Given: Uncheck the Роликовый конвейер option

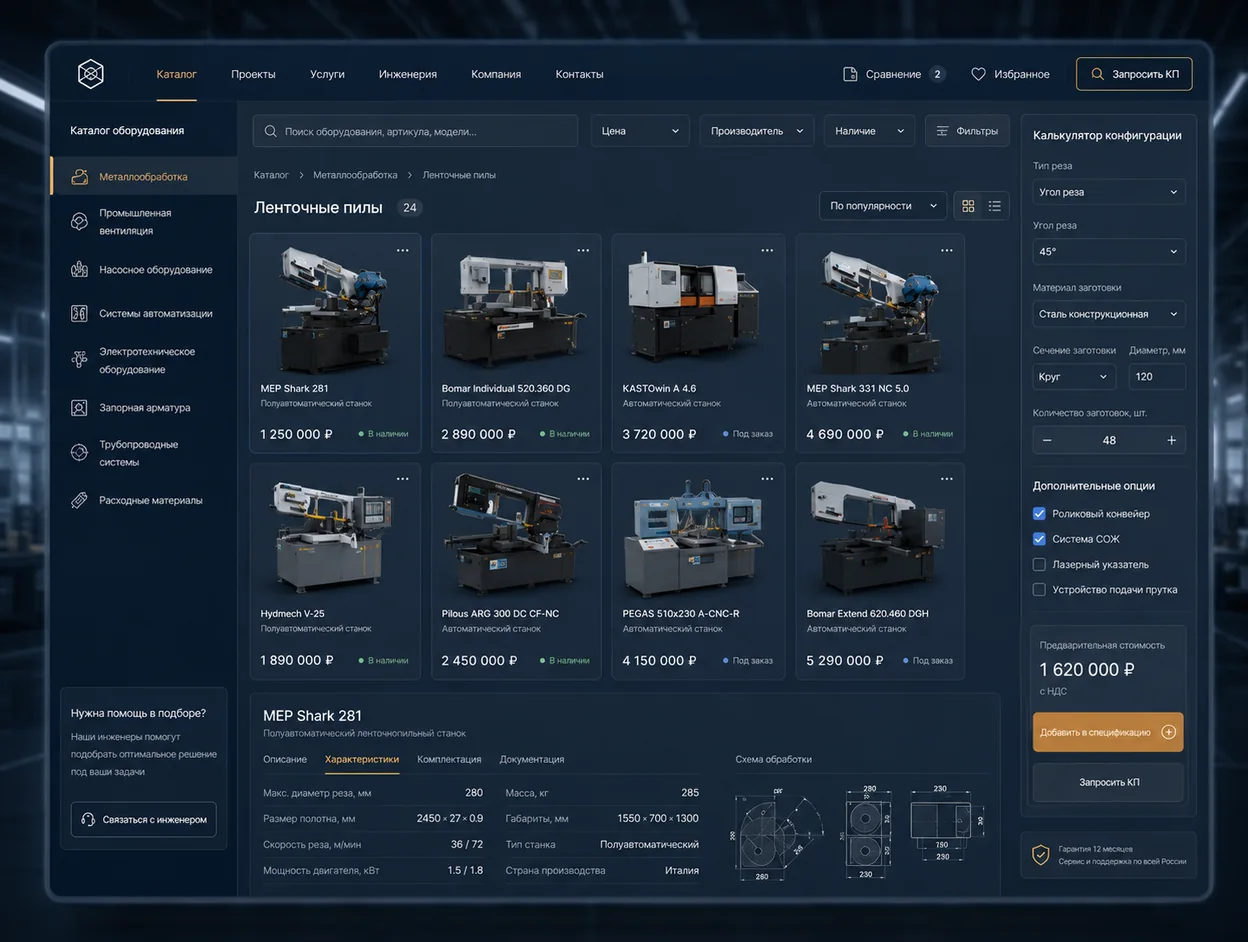Looking at the screenshot, I should click(1039, 514).
